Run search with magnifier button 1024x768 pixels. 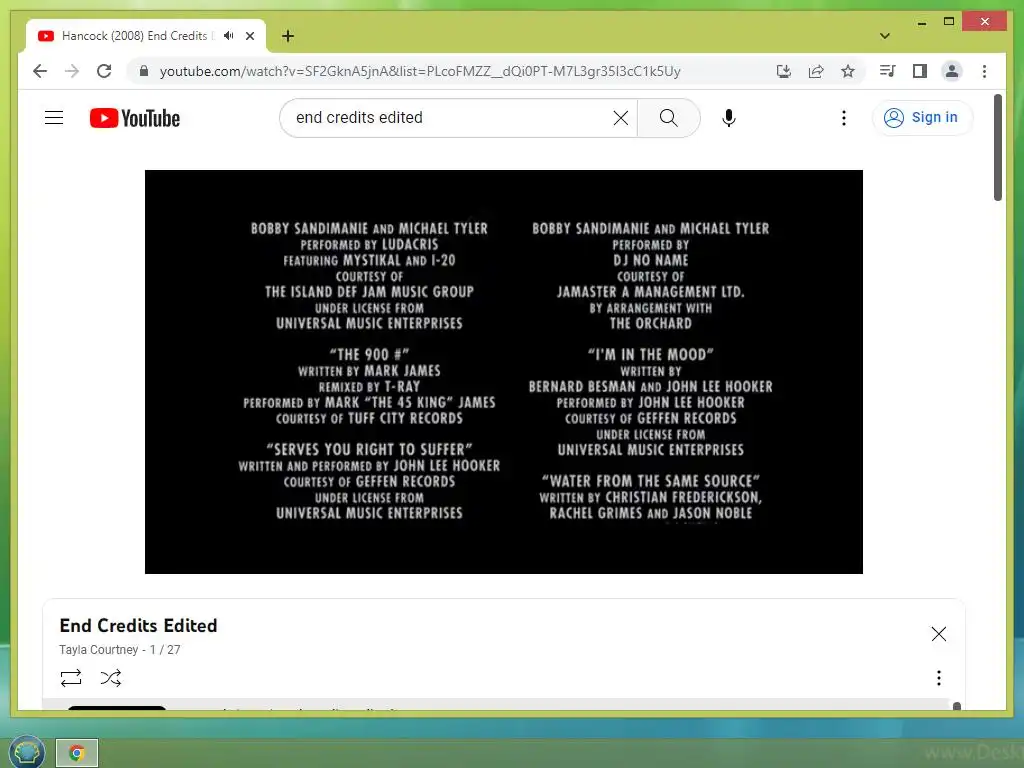pos(669,118)
